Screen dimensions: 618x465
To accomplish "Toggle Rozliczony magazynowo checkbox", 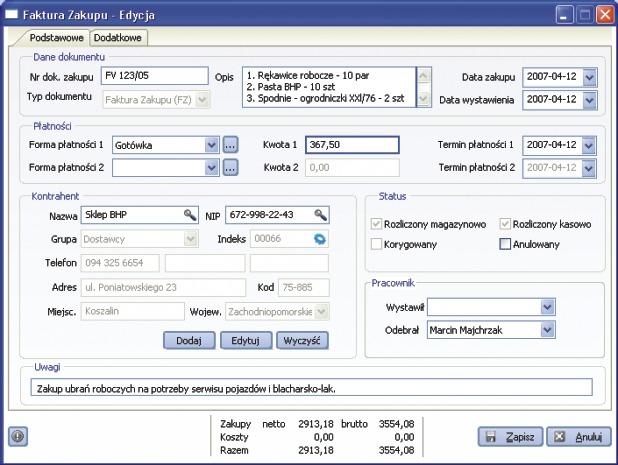I will click(x=376, y=224).
